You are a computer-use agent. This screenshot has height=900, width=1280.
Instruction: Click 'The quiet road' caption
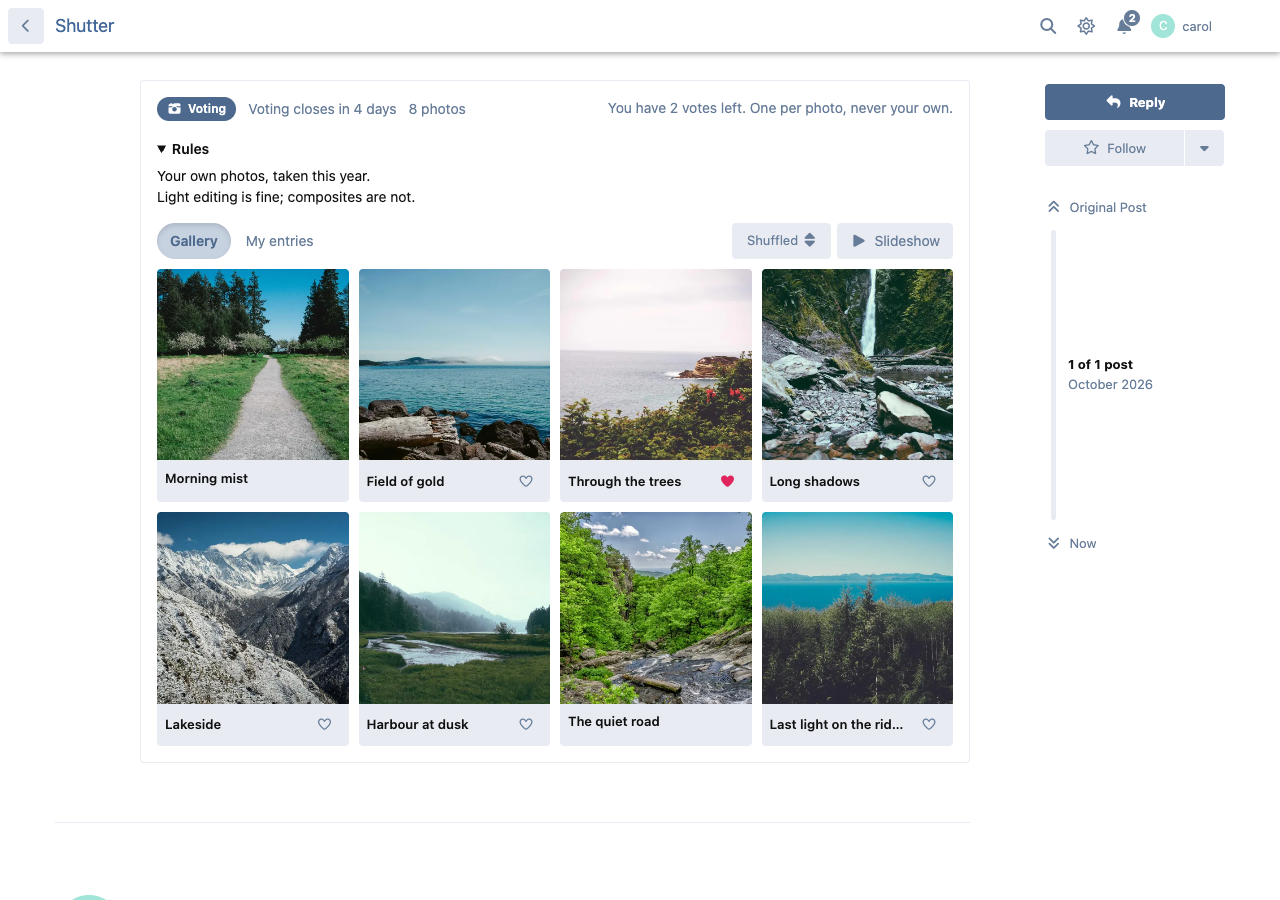pos(614,721)
